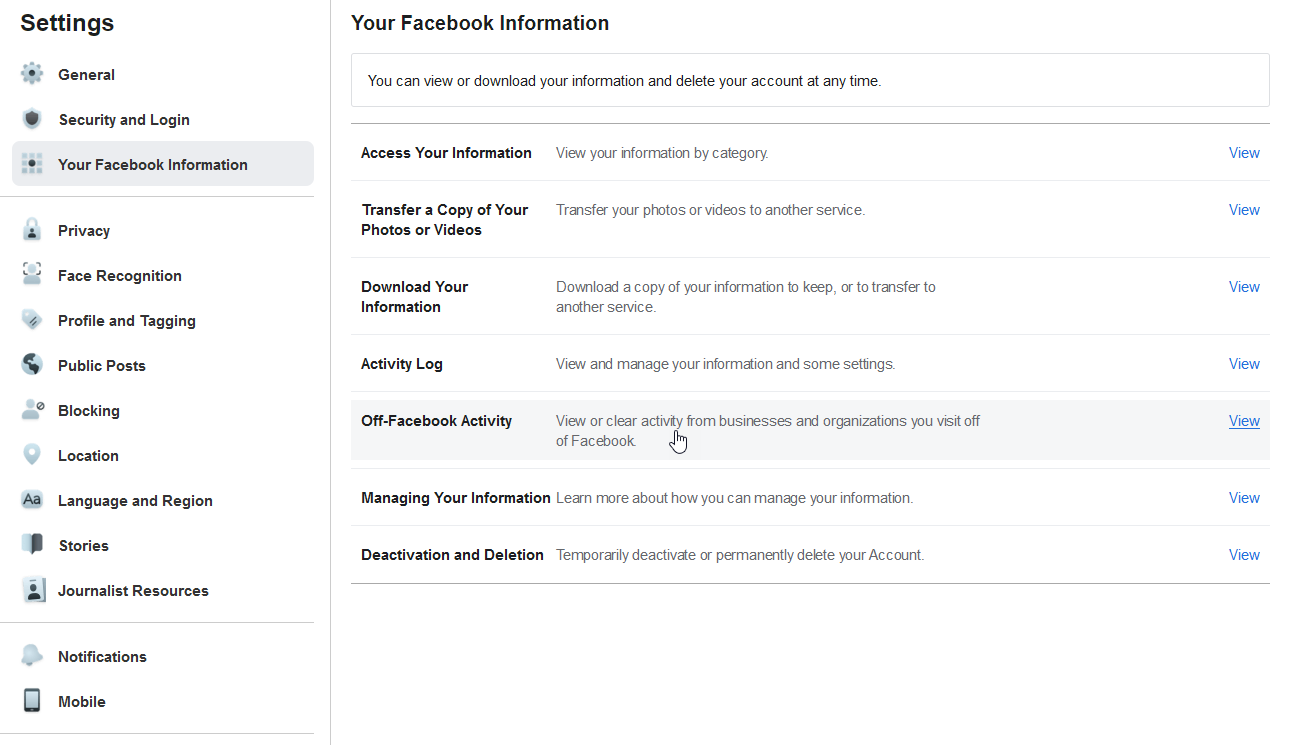Click the Your Facebook Information grid icon
This screenshot has width=1296, height=745.
click(32, 164)
